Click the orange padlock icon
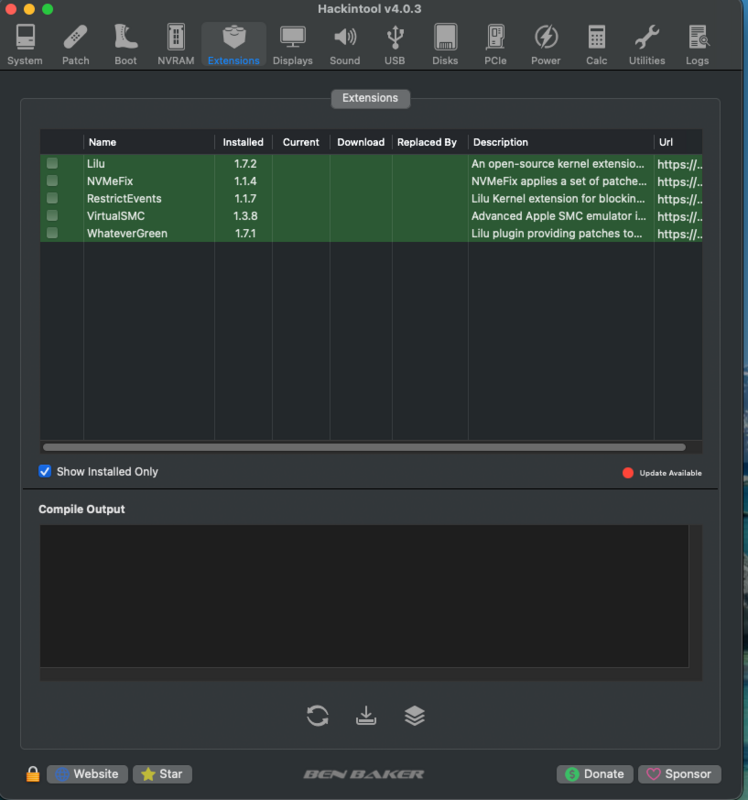 (x=33, y=774)
